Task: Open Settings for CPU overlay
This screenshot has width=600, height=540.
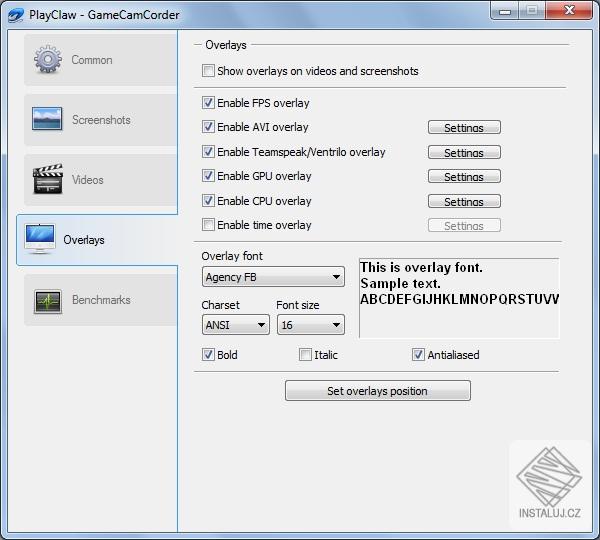Action: click(464, 201)
